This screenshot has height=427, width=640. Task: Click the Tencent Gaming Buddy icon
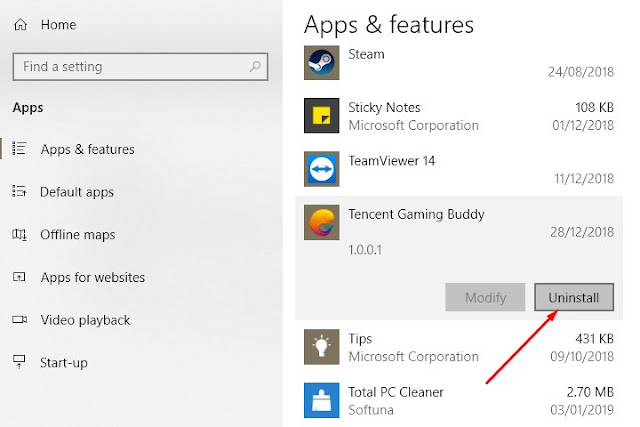tap(321, 222)
